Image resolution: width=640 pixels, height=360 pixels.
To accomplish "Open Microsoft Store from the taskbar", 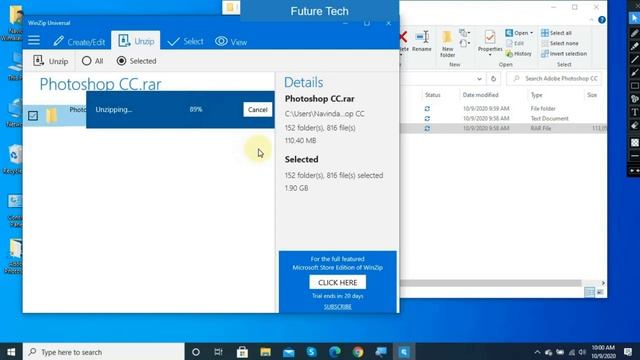I will tap(242, 352).
